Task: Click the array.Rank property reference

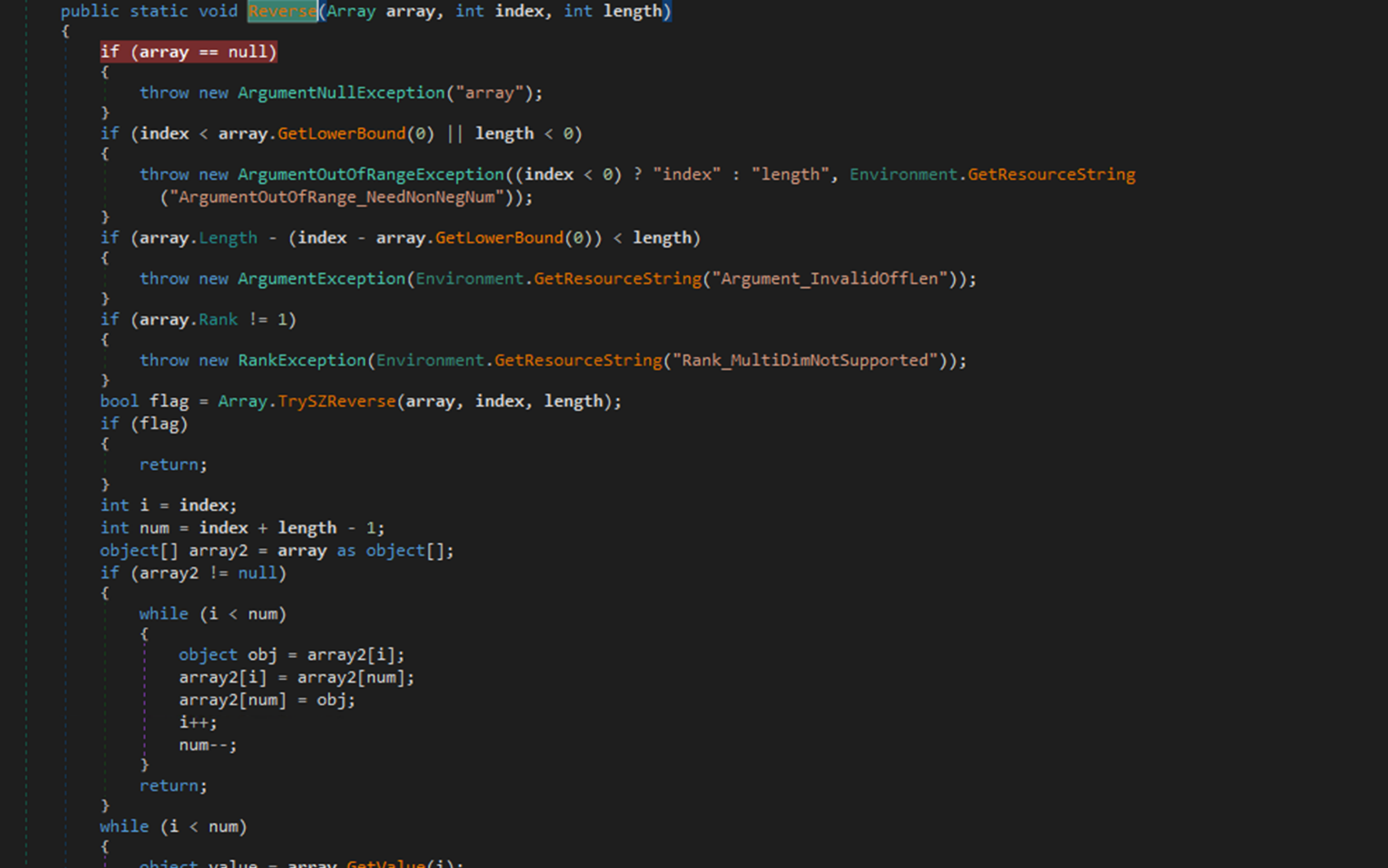Action: [218, 320]
